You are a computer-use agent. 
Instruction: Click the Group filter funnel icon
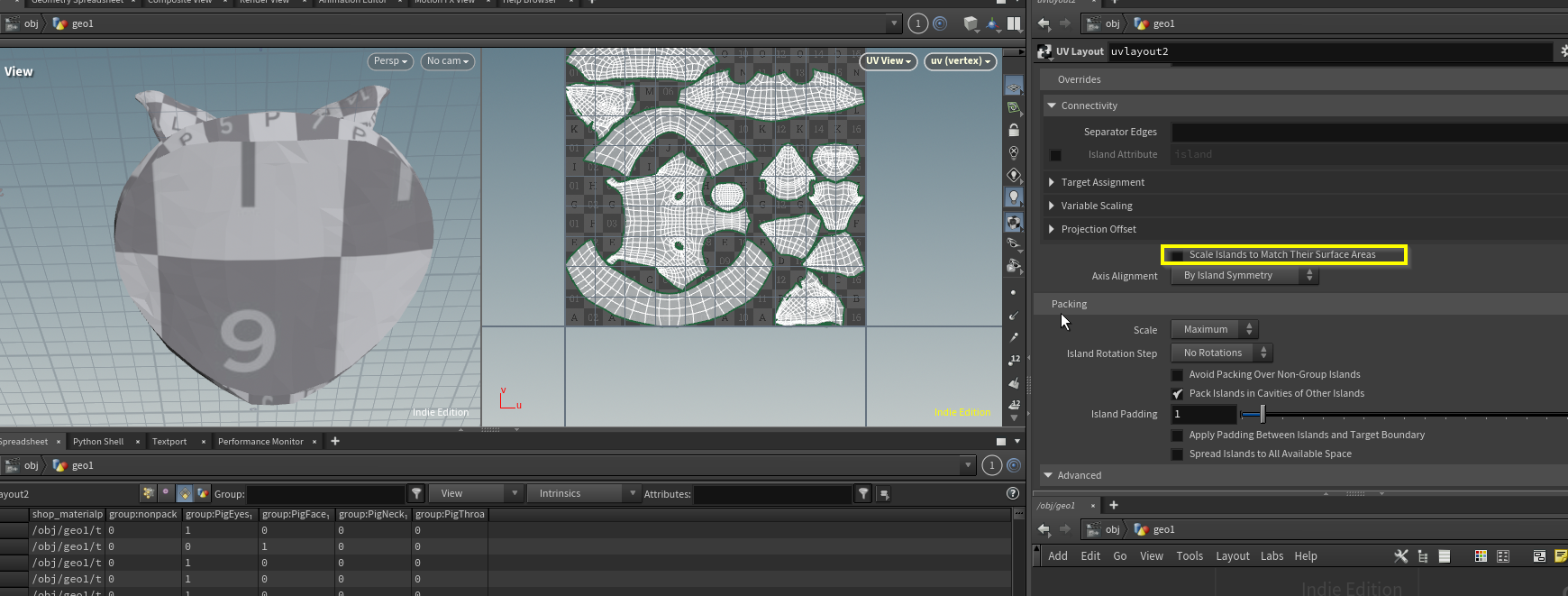click(x=416, y=494)
